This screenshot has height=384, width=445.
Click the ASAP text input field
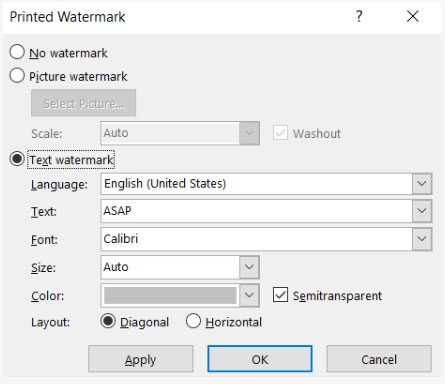click(x=256, y=211)
